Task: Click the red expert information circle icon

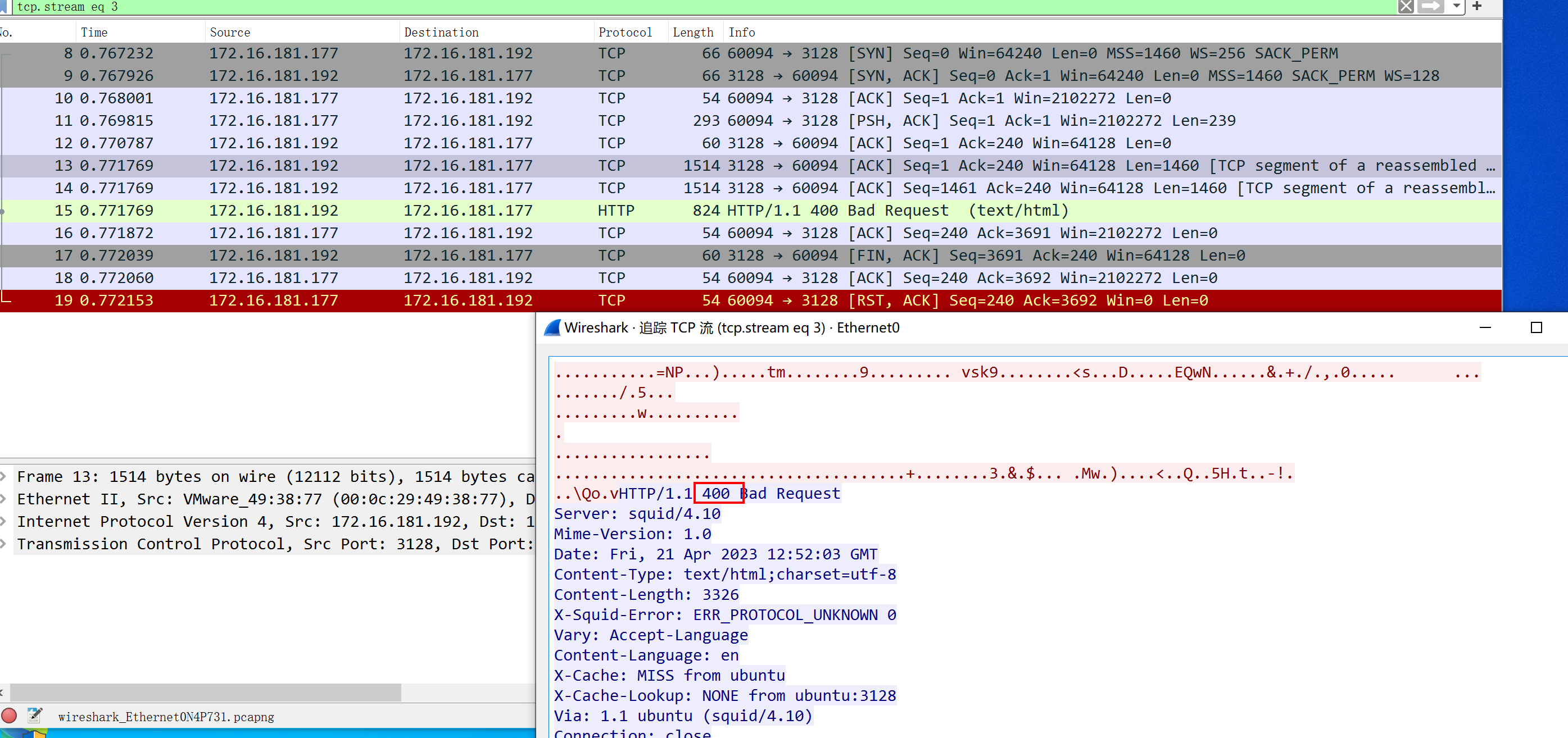Action: click(9, 716)
